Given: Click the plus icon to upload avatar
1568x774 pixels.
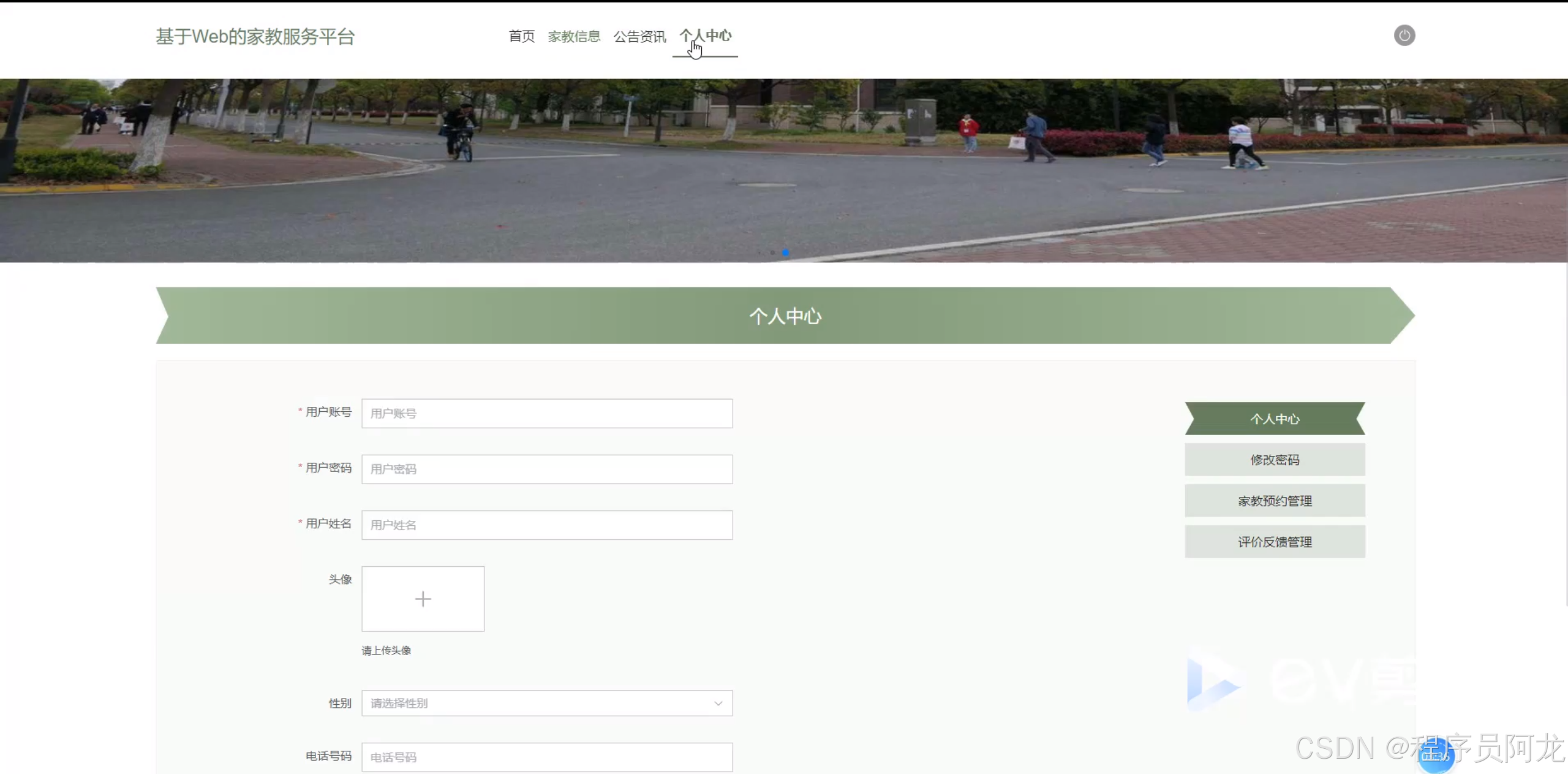Looking at the screenshot, I should click(x=423, y=599).
